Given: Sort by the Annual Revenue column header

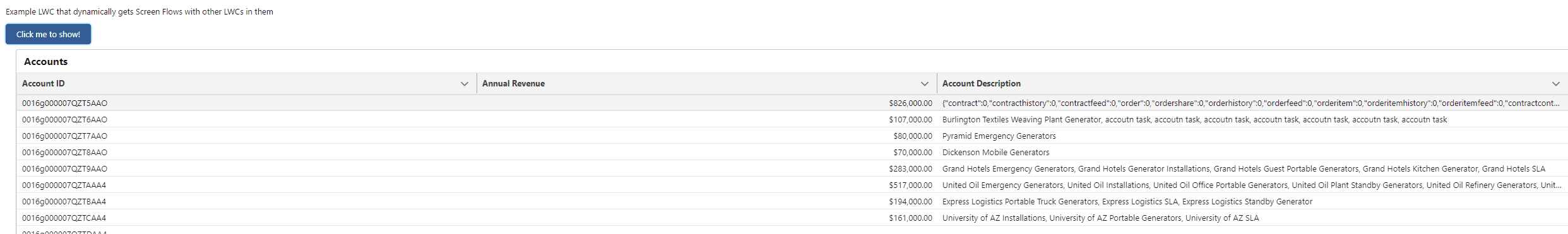Looking at the screenshot, I should 513,83.
